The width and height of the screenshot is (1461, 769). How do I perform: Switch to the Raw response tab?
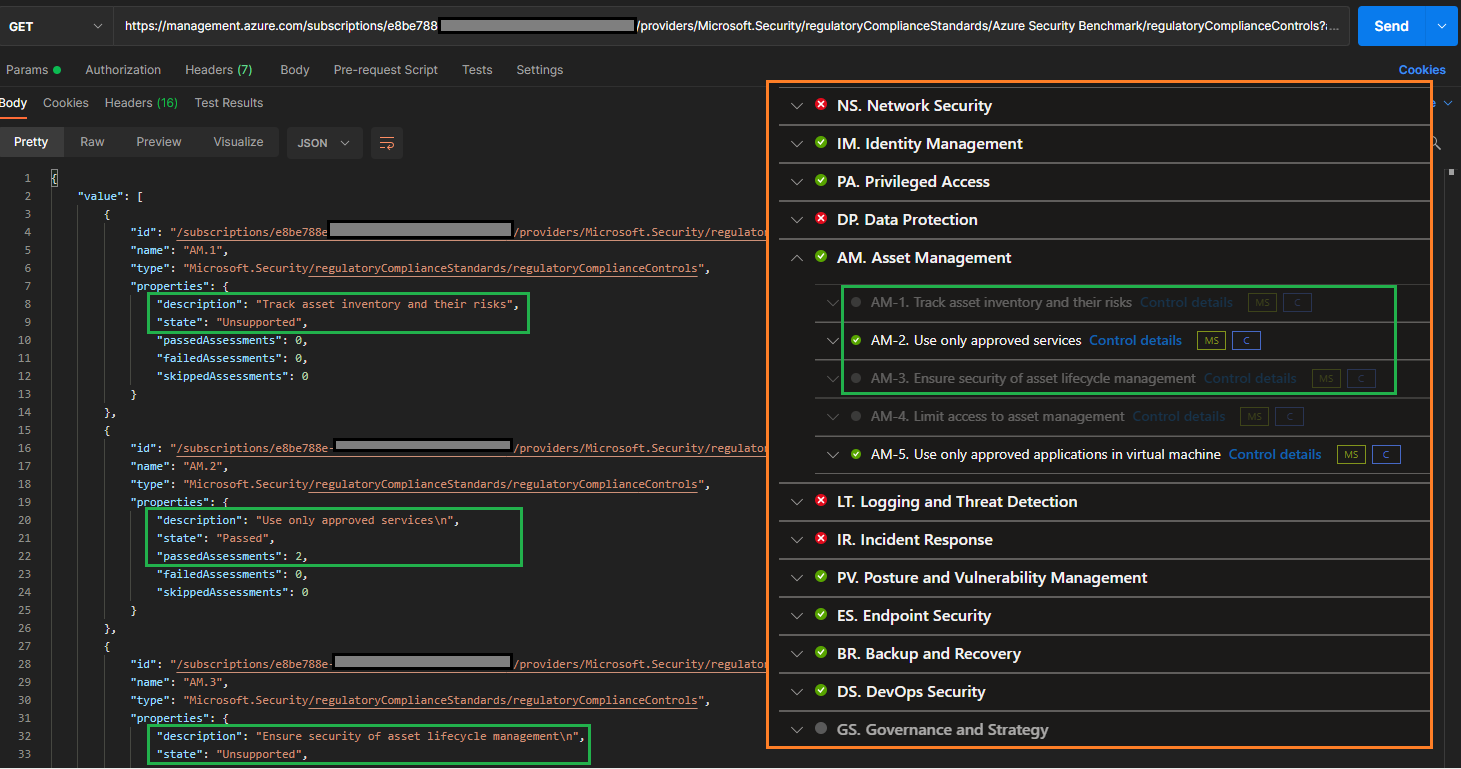point(92,142)
